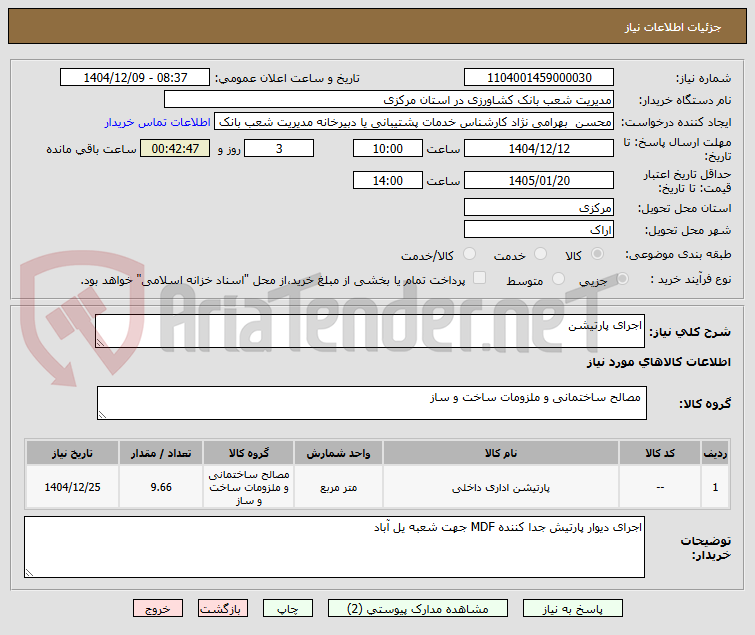Click the چاپ print button
755x635 pixels.
[x=288, y=608]
